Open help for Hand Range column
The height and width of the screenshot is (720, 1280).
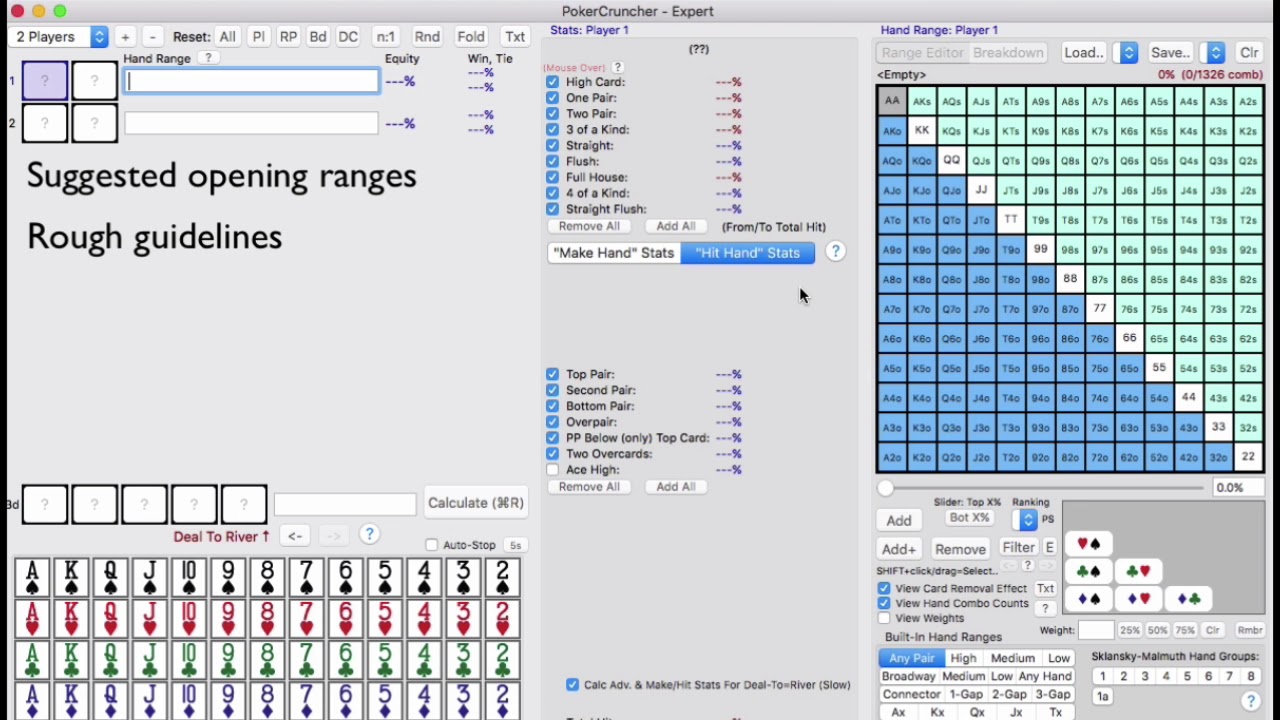pos(208,59)
